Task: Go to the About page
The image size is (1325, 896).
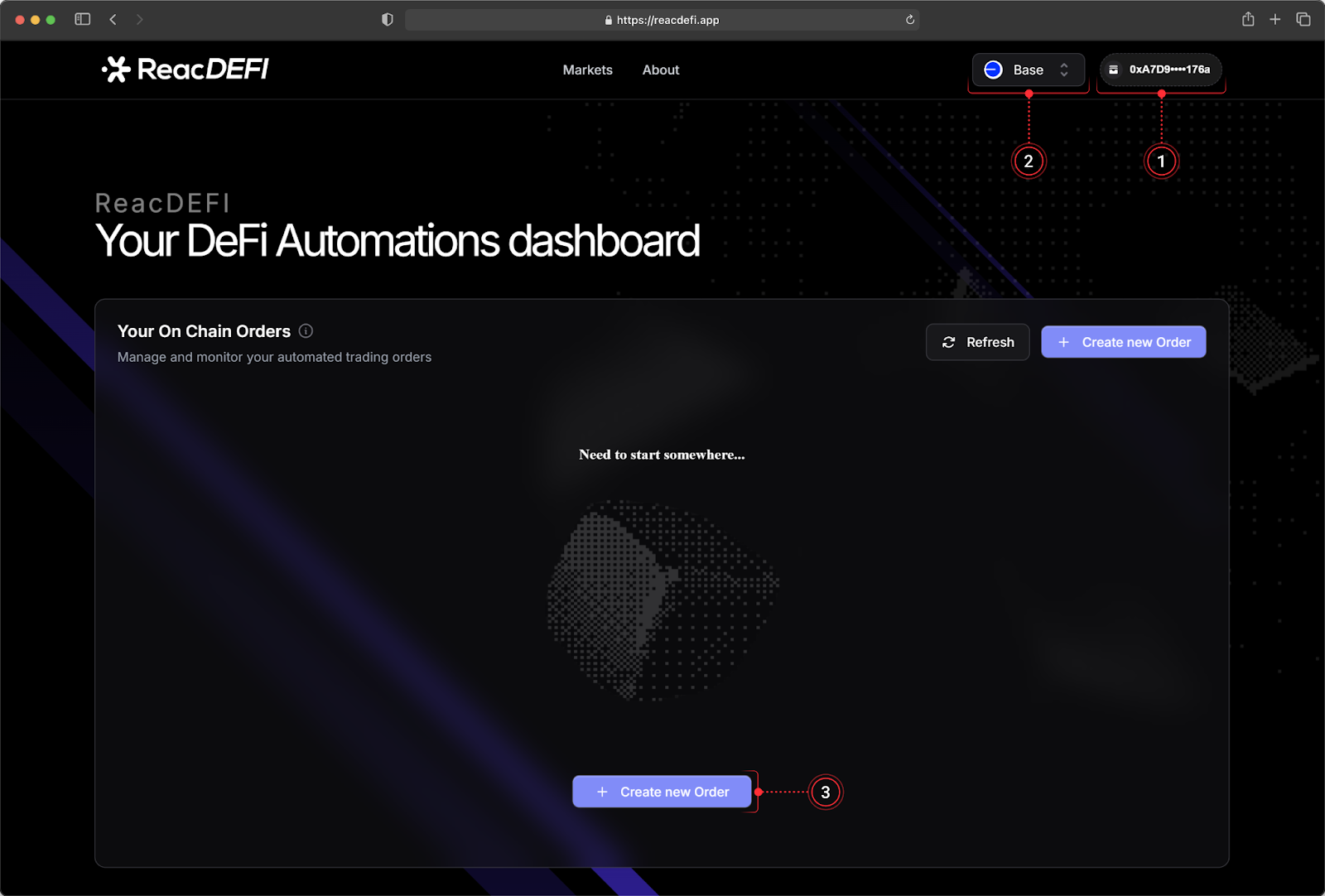Action: tap(660, 70)
